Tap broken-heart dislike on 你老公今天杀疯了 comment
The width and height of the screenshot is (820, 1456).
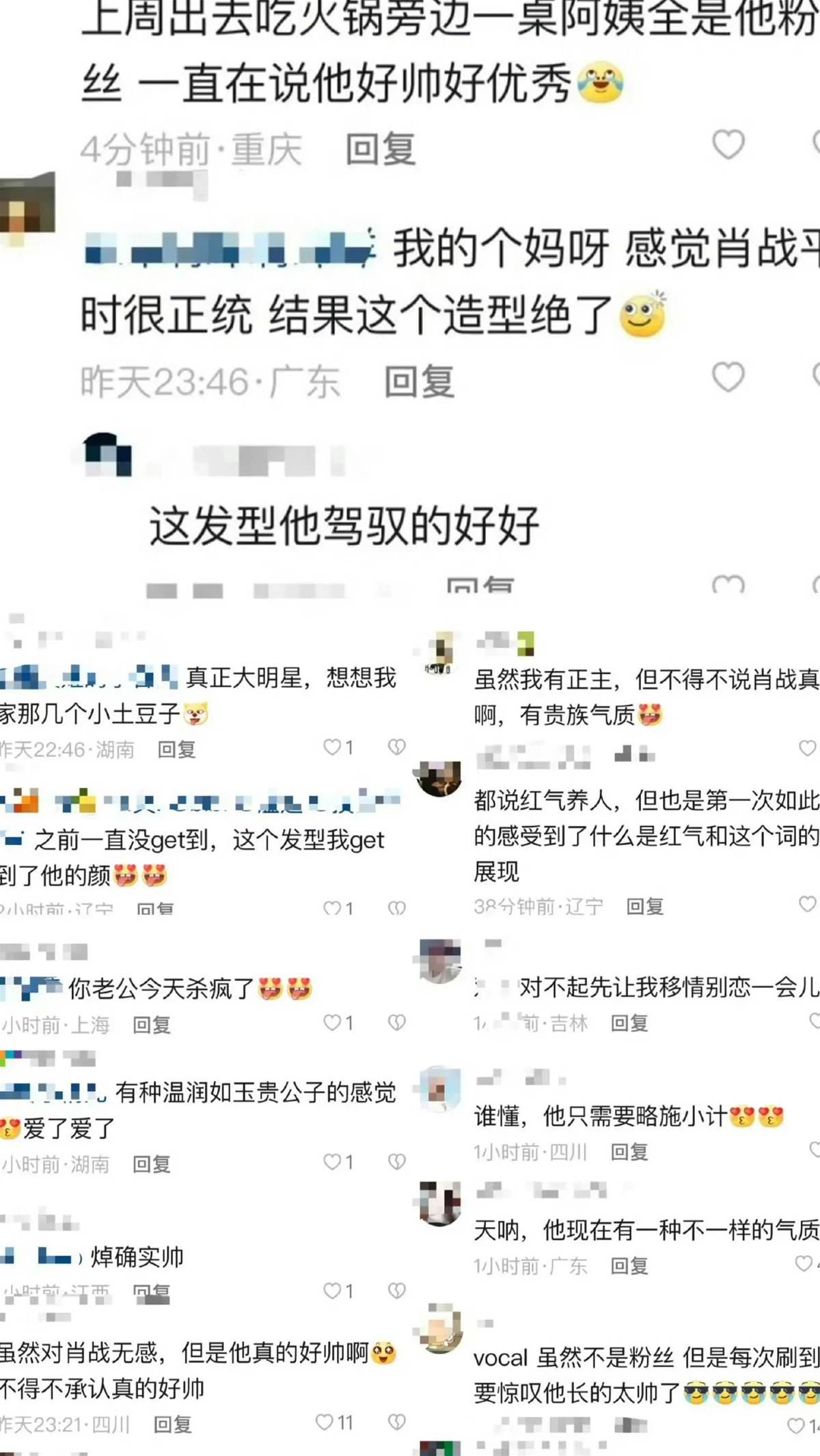click(397, 1022)
